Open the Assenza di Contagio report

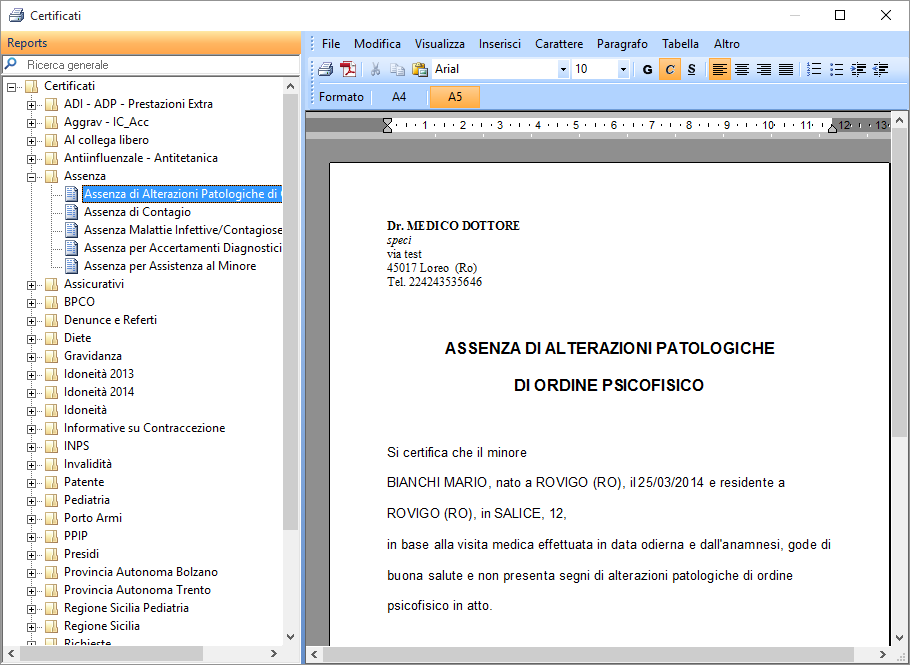(x=137, y=212)
